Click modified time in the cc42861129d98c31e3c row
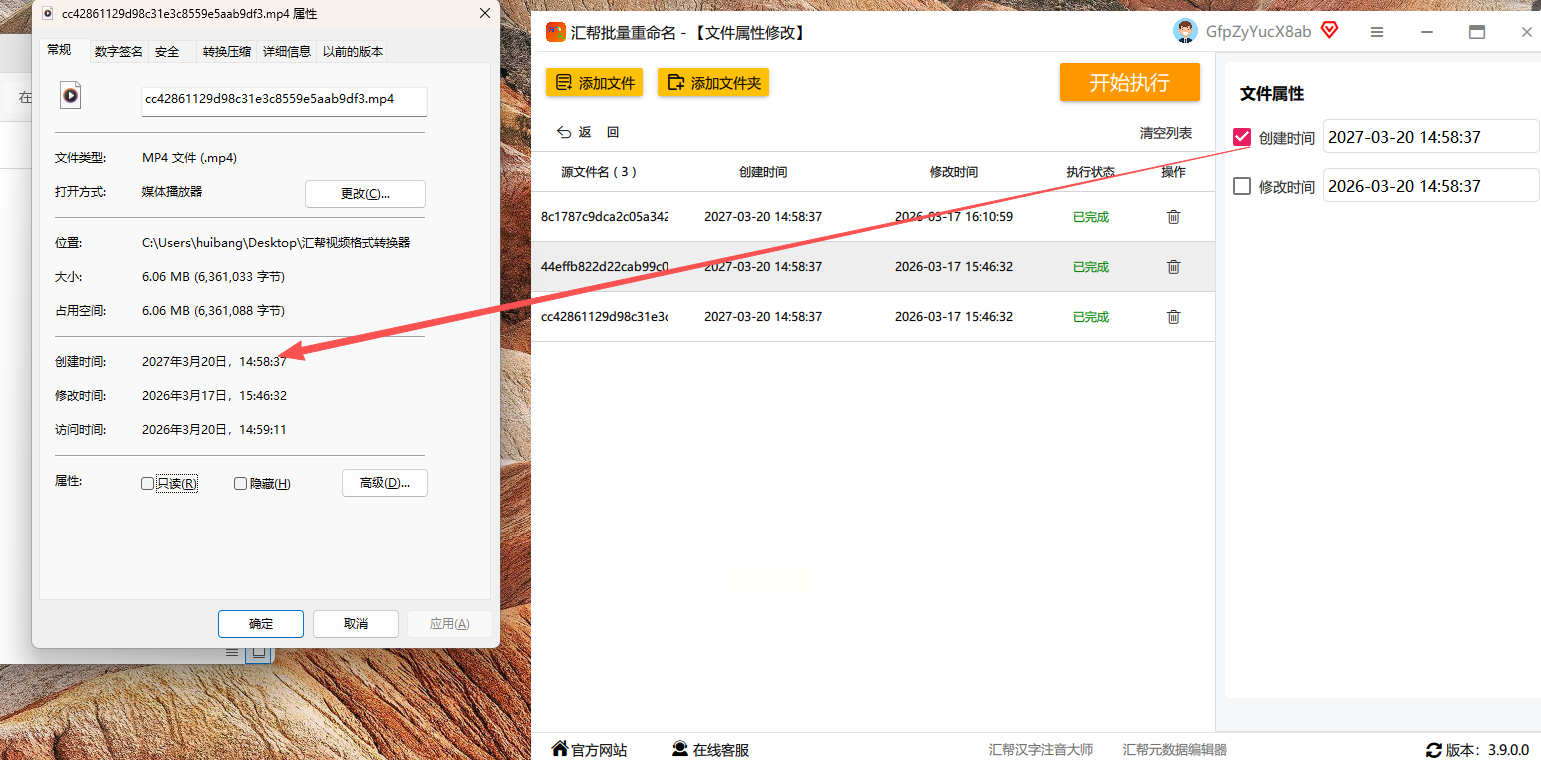The image size is (1541, 760). [954, 317]
